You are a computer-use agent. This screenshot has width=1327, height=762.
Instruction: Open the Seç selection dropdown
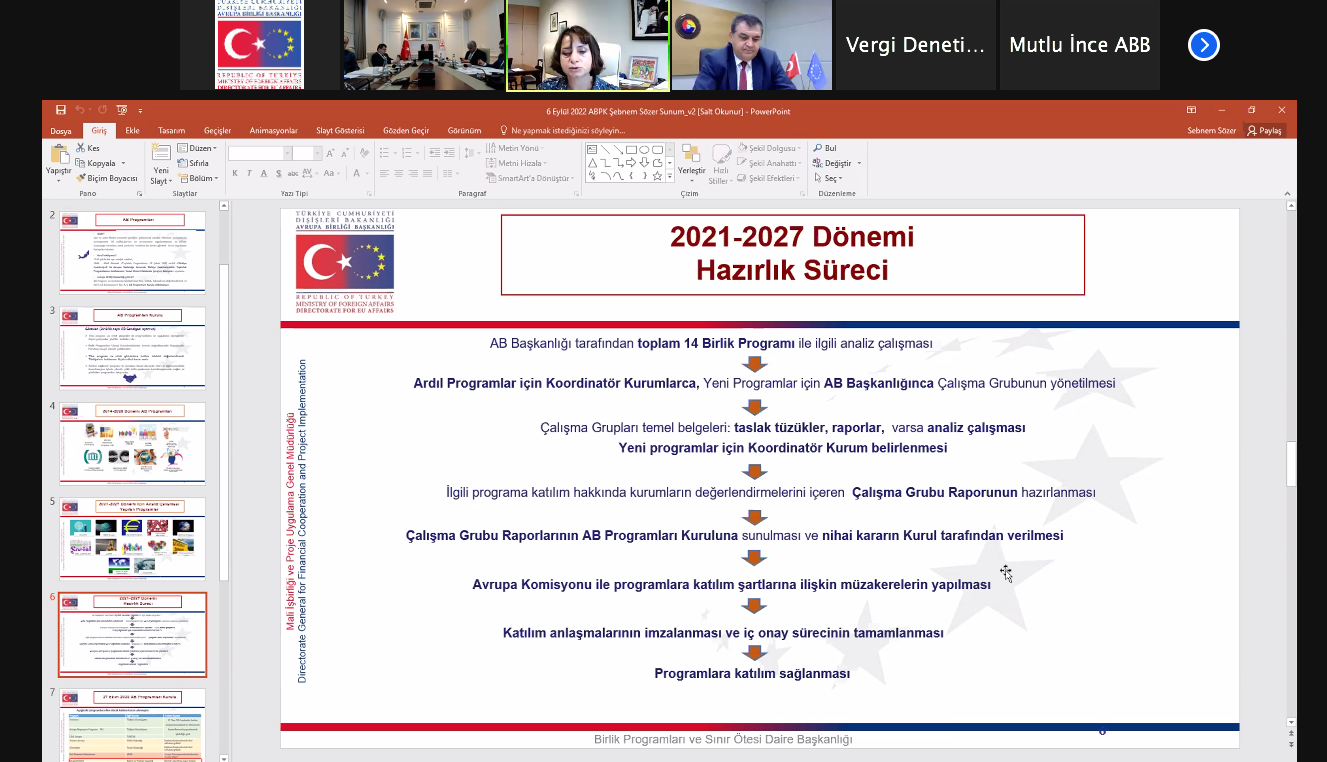click(x=829, y=178)
